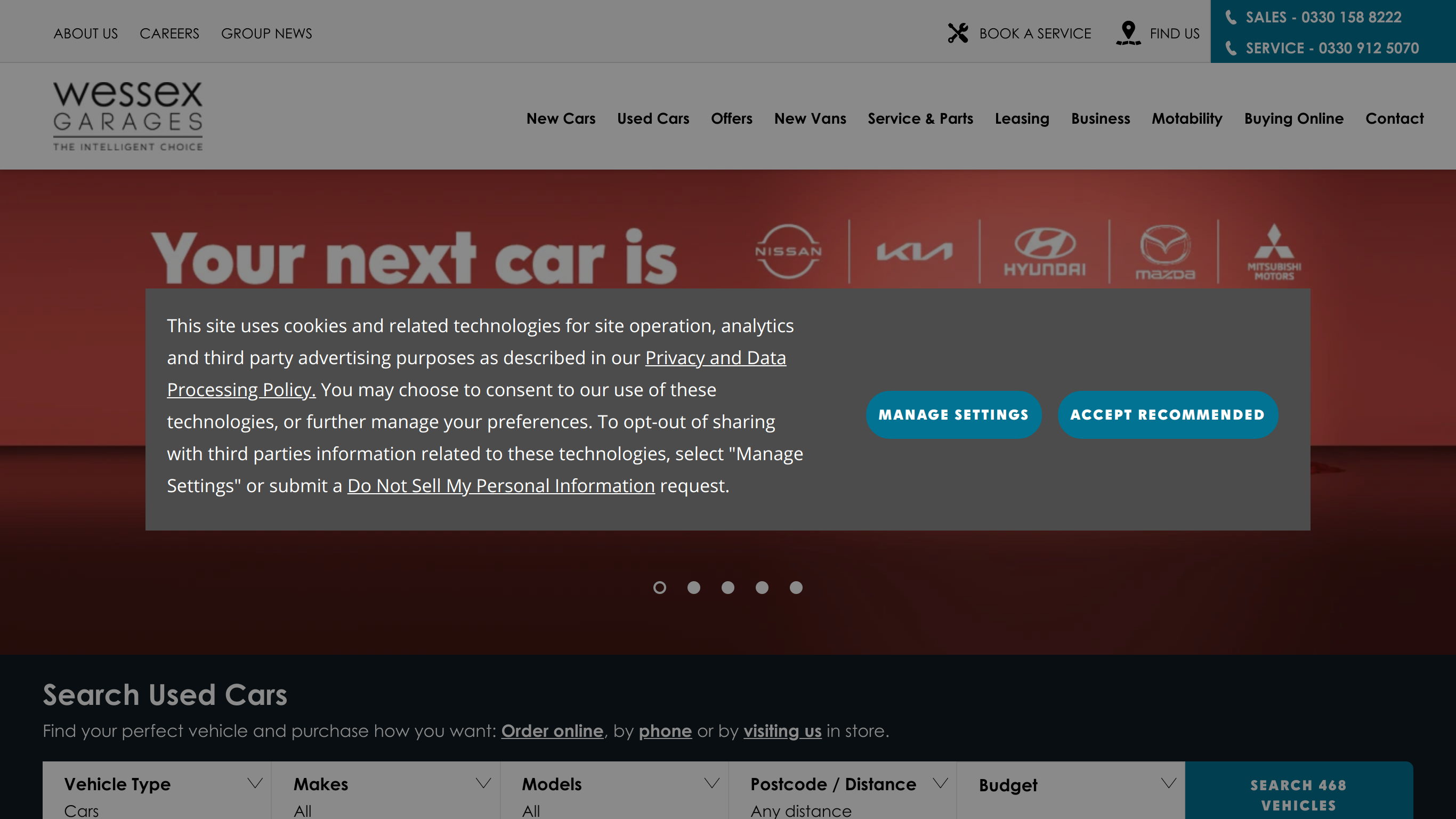Open the Buying Online menu item
Screen dimensions: 1456x819
click(1294, 119)
